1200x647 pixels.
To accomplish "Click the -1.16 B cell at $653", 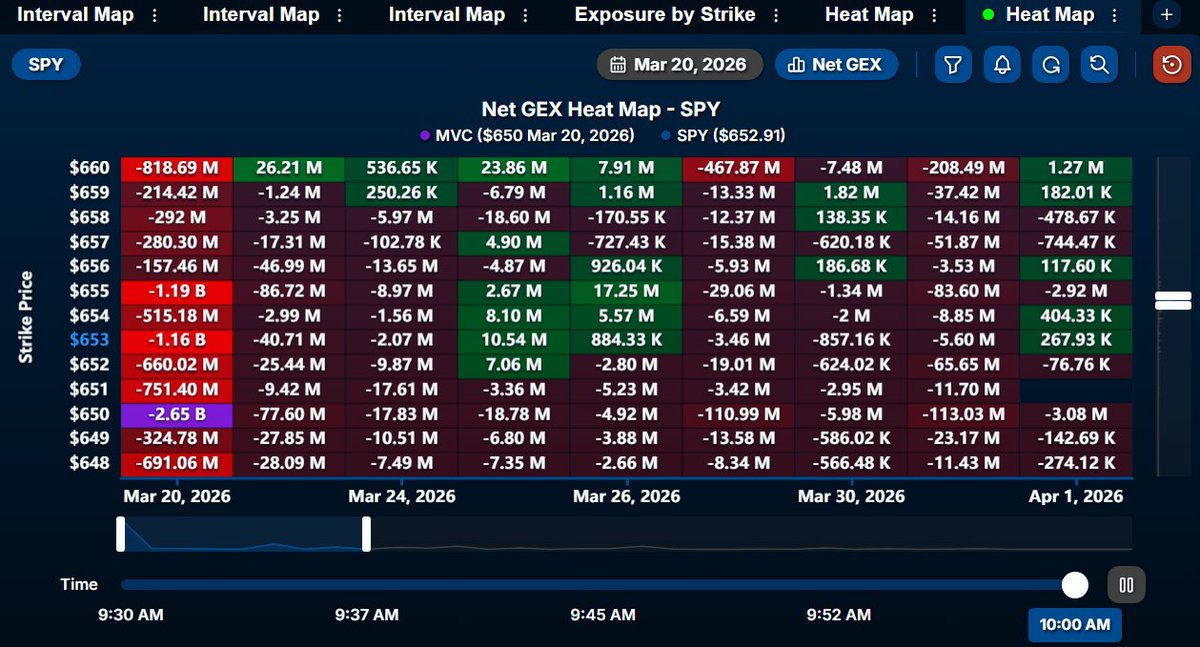I will click(176, 340).
